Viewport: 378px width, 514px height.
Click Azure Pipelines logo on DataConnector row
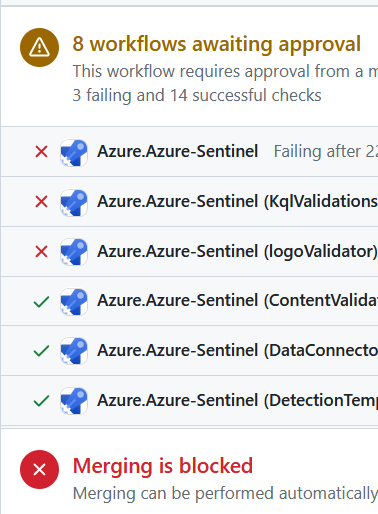click(x=74, y=351)
